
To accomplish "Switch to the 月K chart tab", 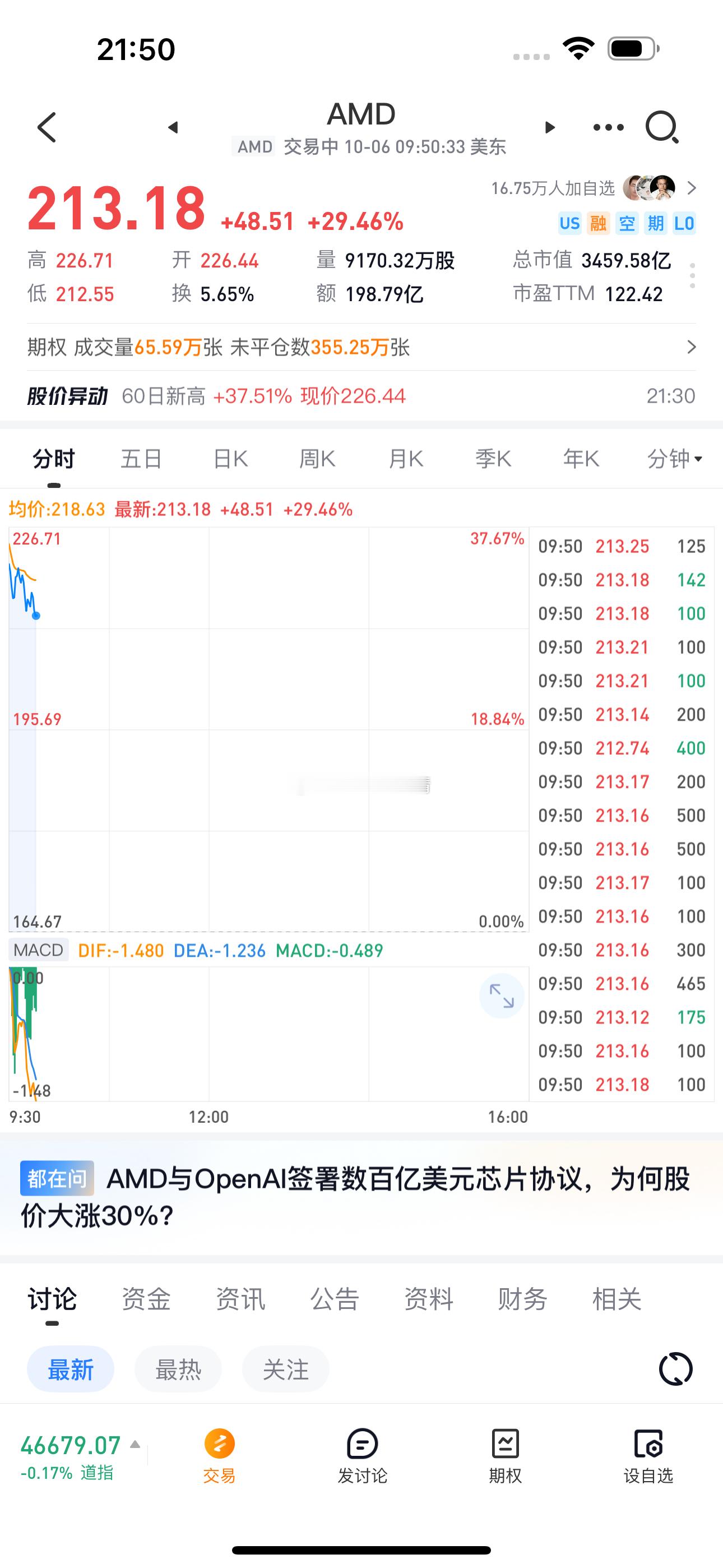I will point(405,458).
